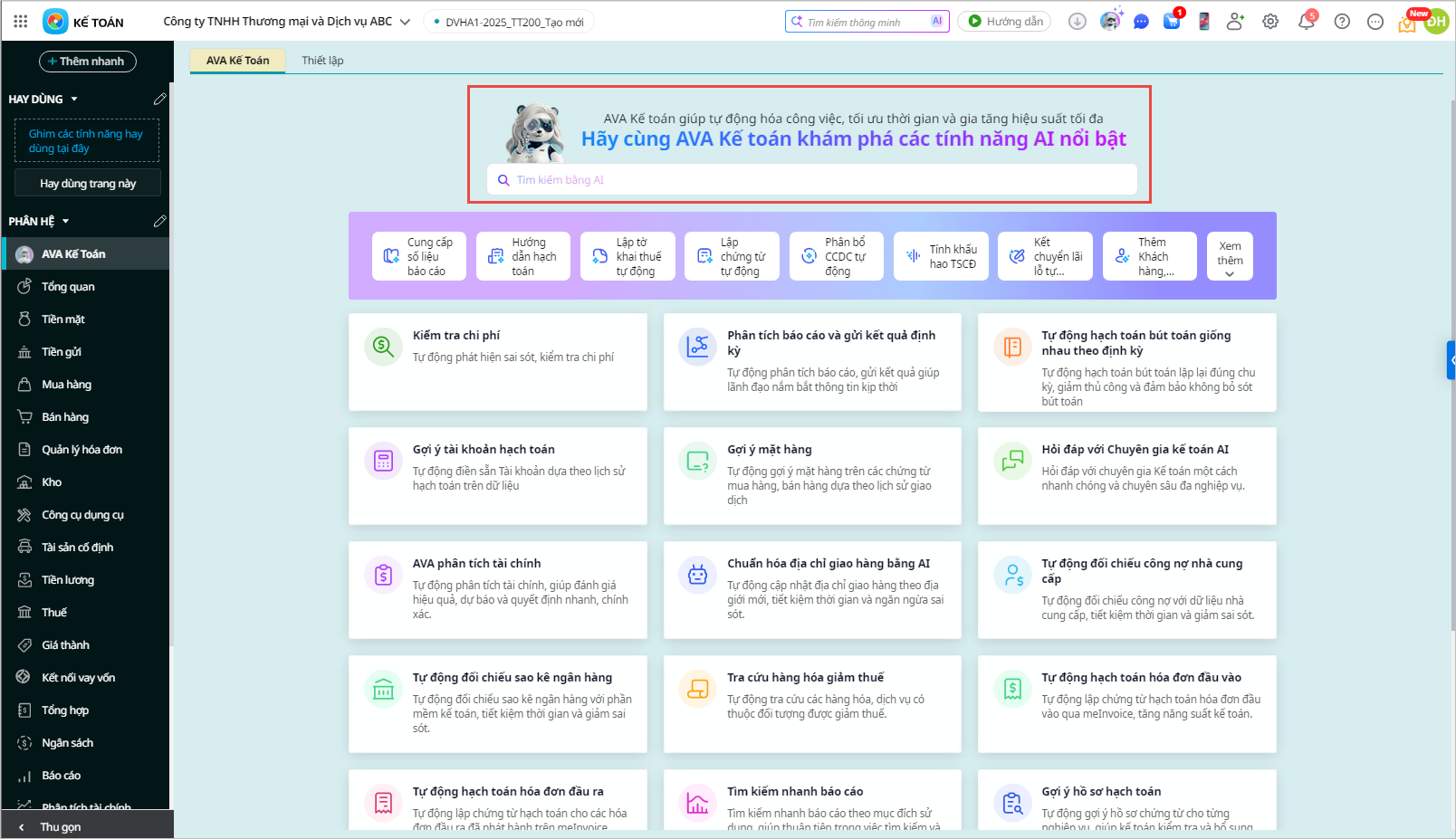Open Quản lý hóa đơn module
Image resolution: width=1456 pixels, height=839 pixels.
pos(86,450)
